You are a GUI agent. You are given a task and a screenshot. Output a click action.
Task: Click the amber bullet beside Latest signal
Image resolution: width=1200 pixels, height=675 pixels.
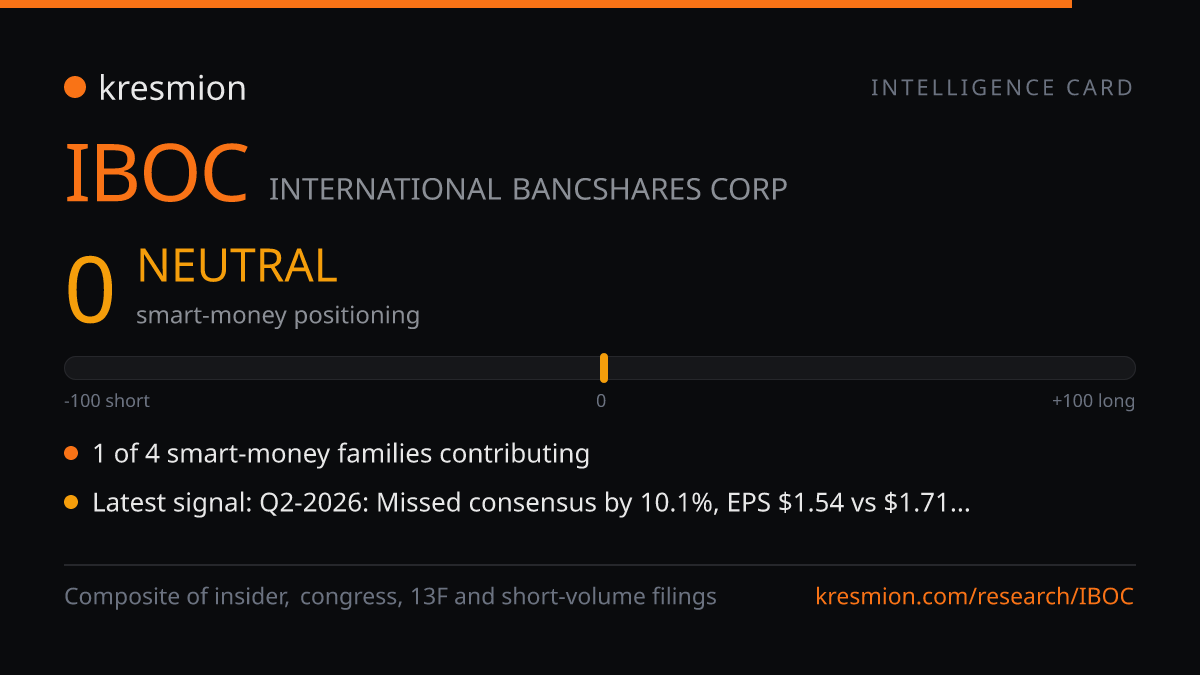click(71, 503)
